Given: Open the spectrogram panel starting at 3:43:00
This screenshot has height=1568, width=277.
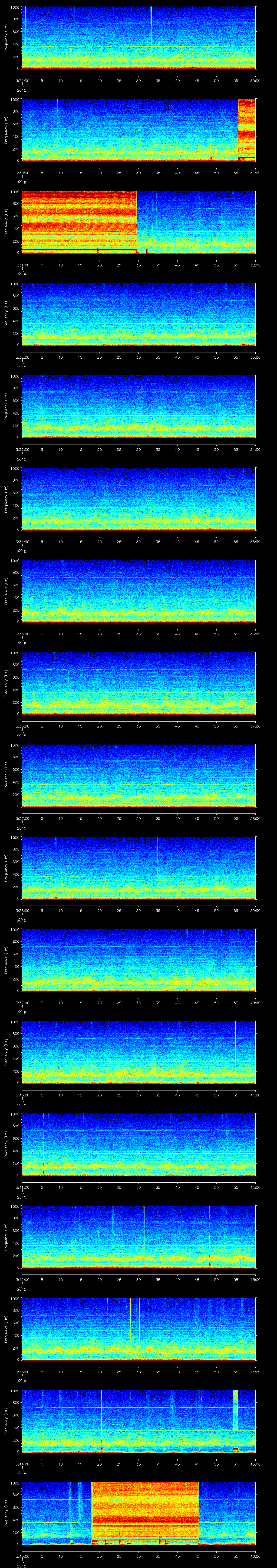Looking at the screenshot, I should point(138,1329).
